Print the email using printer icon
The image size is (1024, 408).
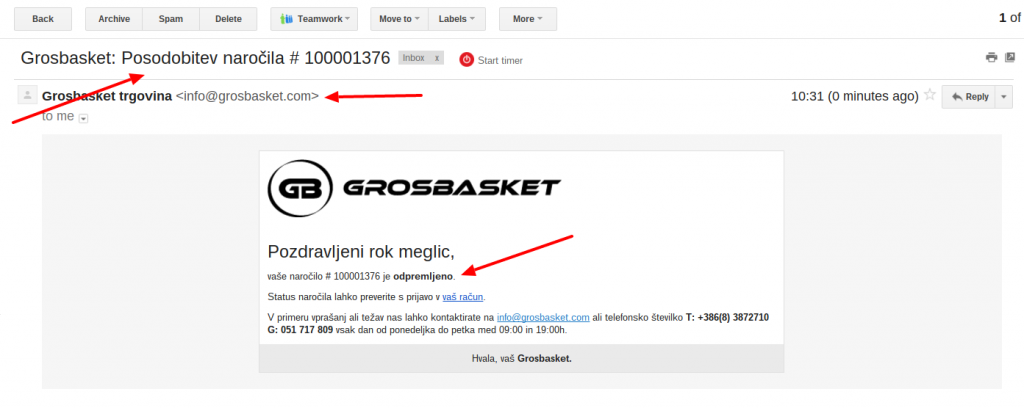991,57
